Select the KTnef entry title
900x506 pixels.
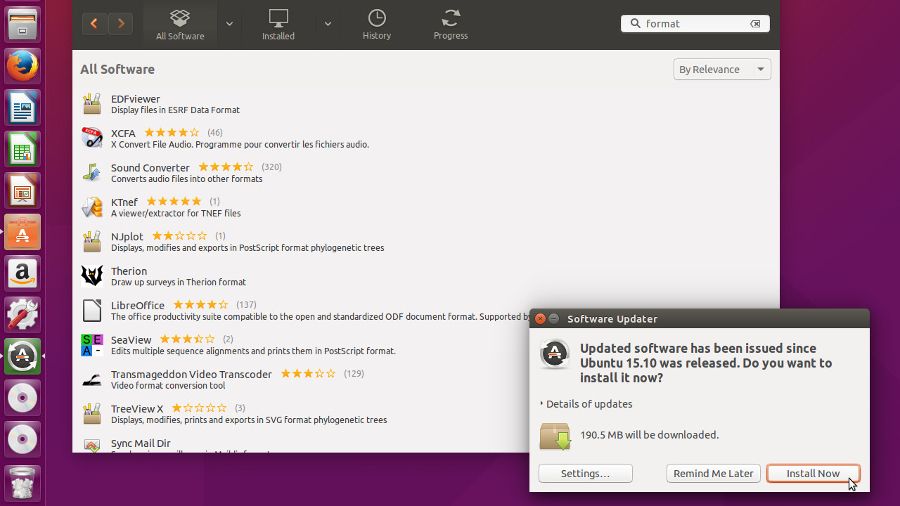[124, 202]
